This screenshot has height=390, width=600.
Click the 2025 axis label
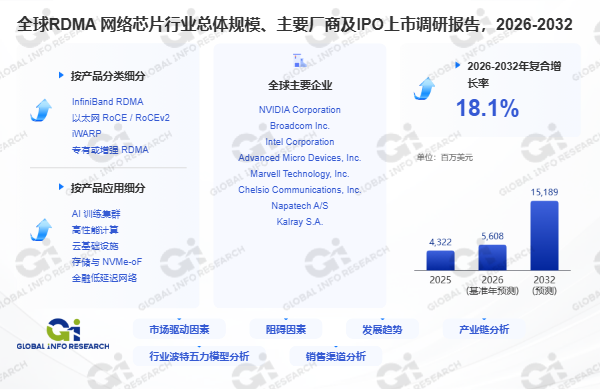tap(440, 280)
